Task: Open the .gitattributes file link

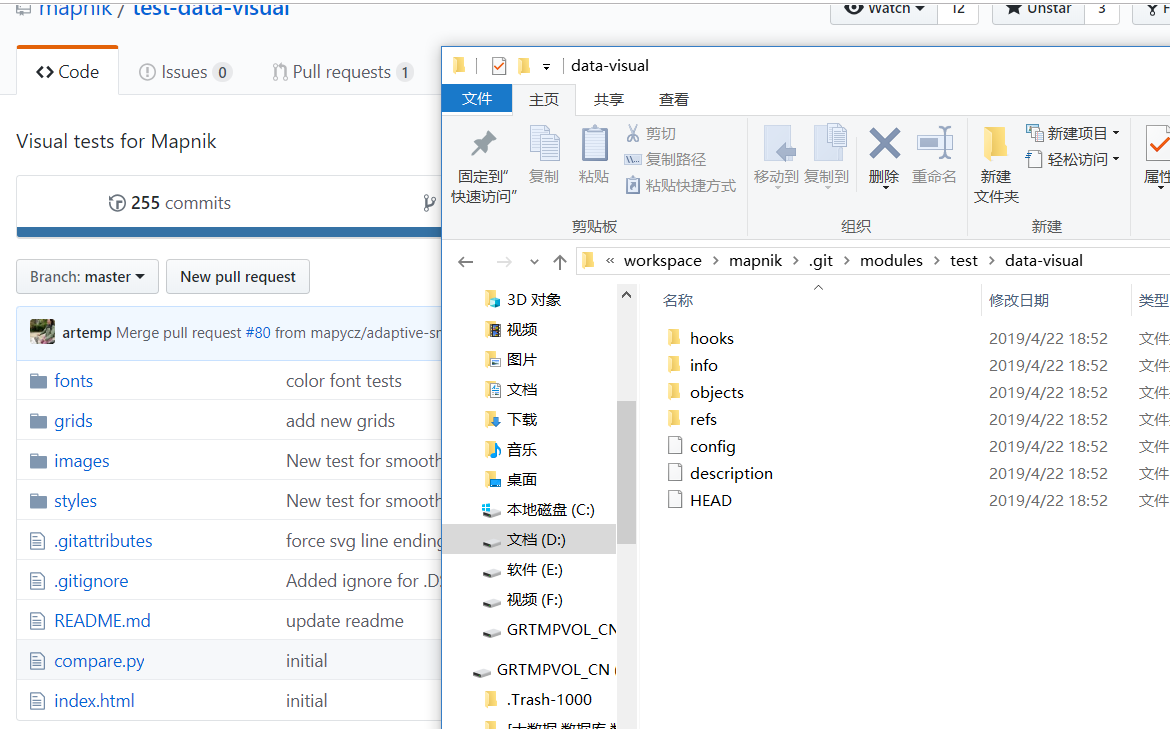Action: 103,541
